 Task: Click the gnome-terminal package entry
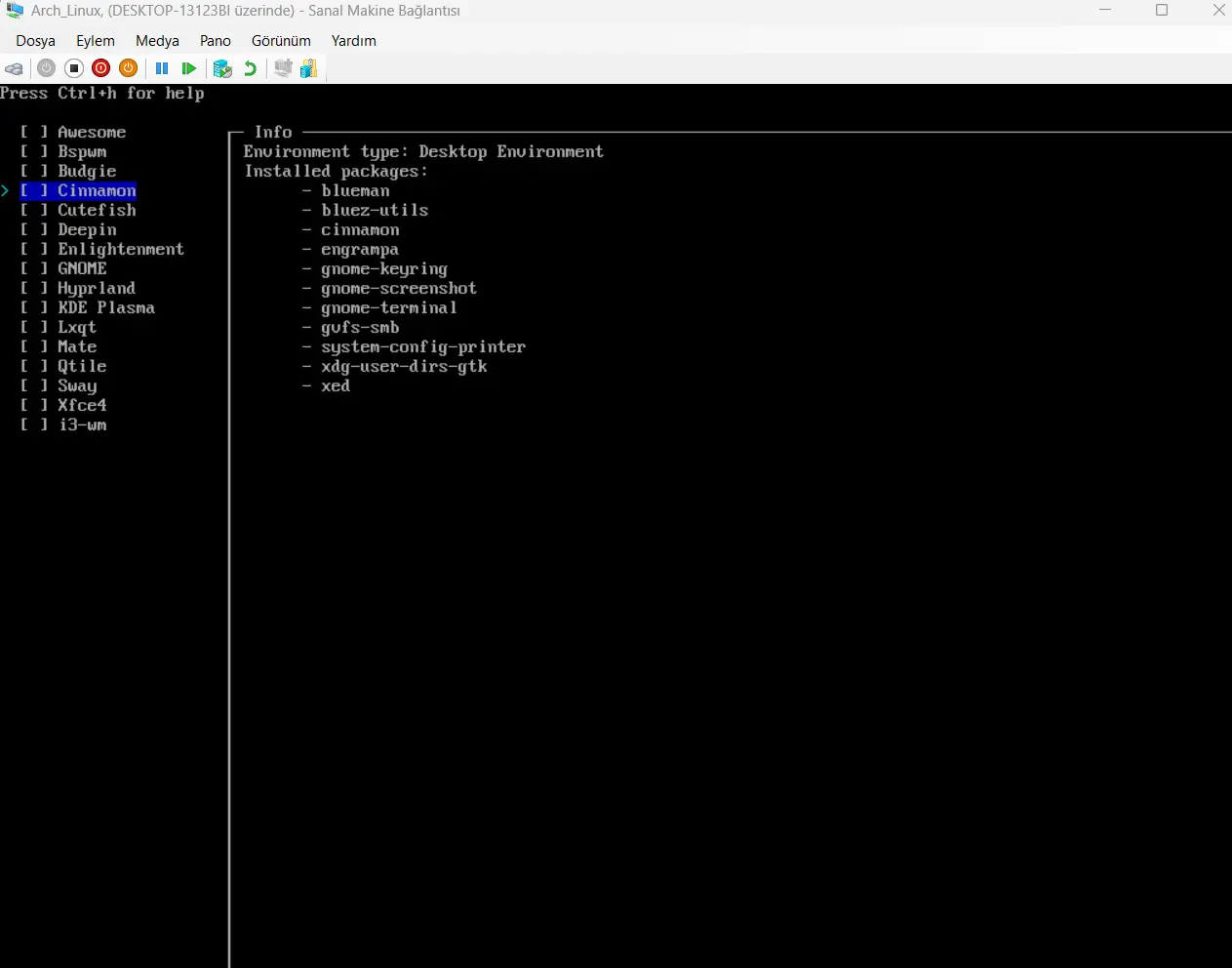tap(389, 307)
